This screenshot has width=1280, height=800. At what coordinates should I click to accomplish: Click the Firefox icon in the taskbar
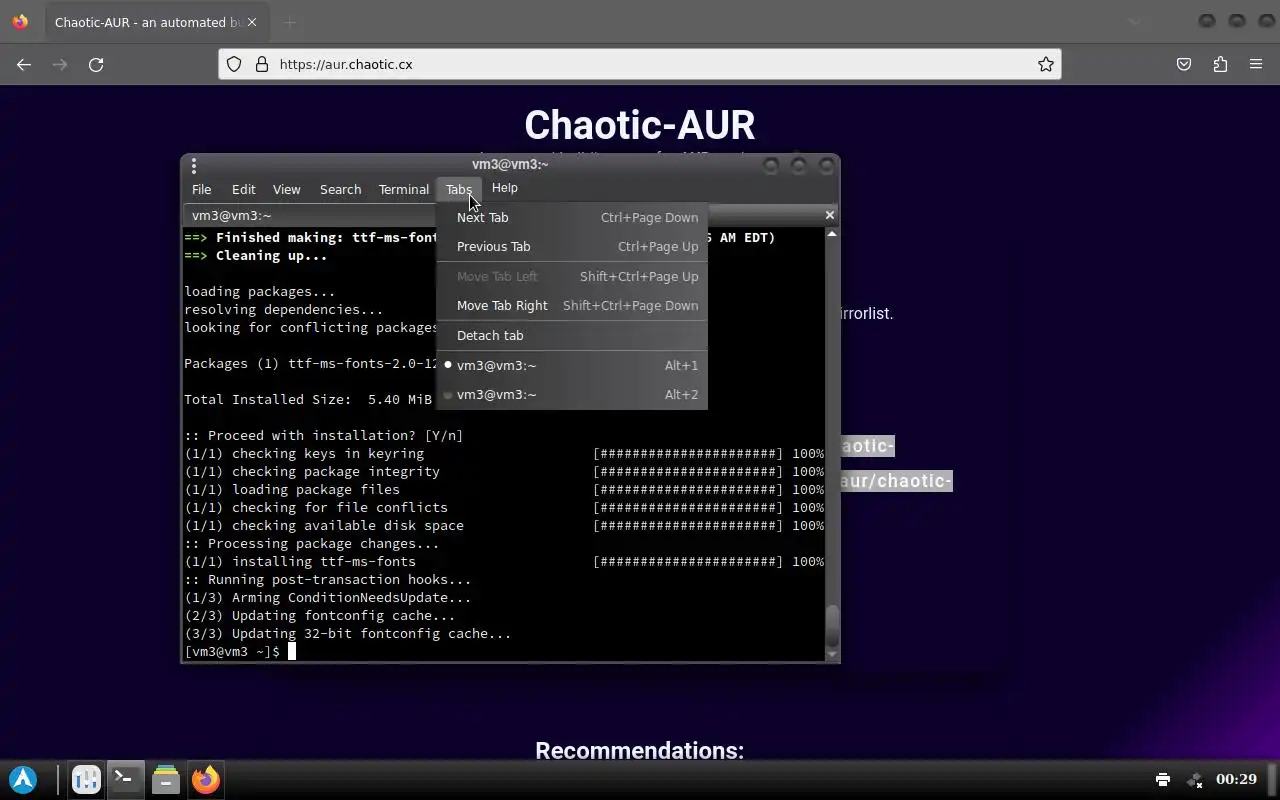coord(206,780)
